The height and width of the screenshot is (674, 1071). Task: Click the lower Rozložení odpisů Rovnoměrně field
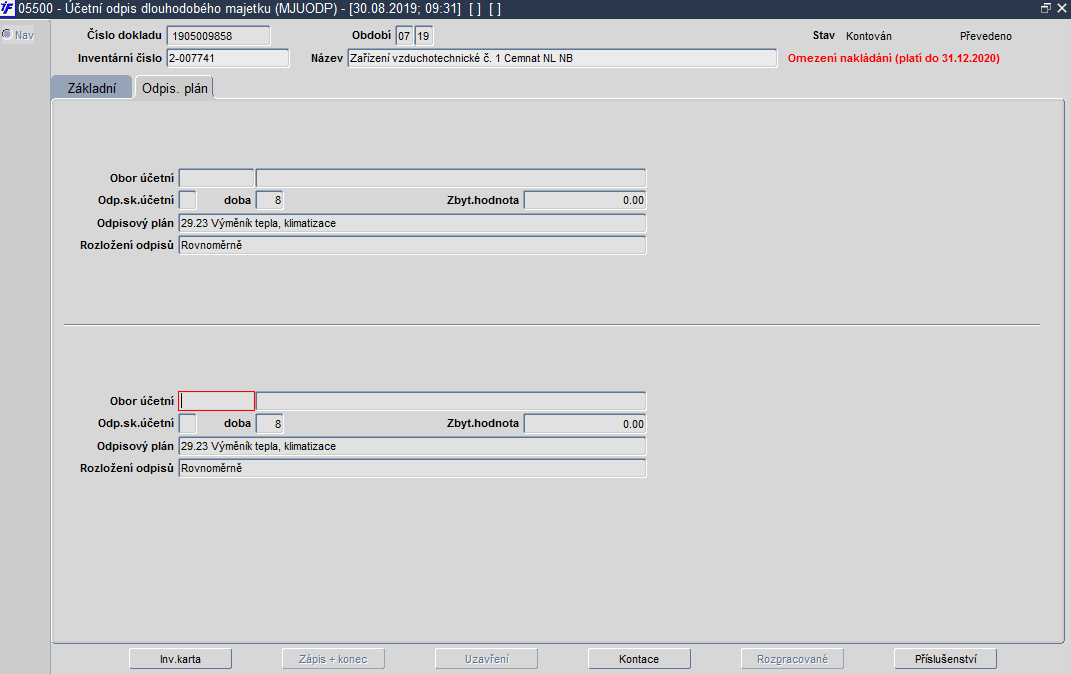coord(412,468)
